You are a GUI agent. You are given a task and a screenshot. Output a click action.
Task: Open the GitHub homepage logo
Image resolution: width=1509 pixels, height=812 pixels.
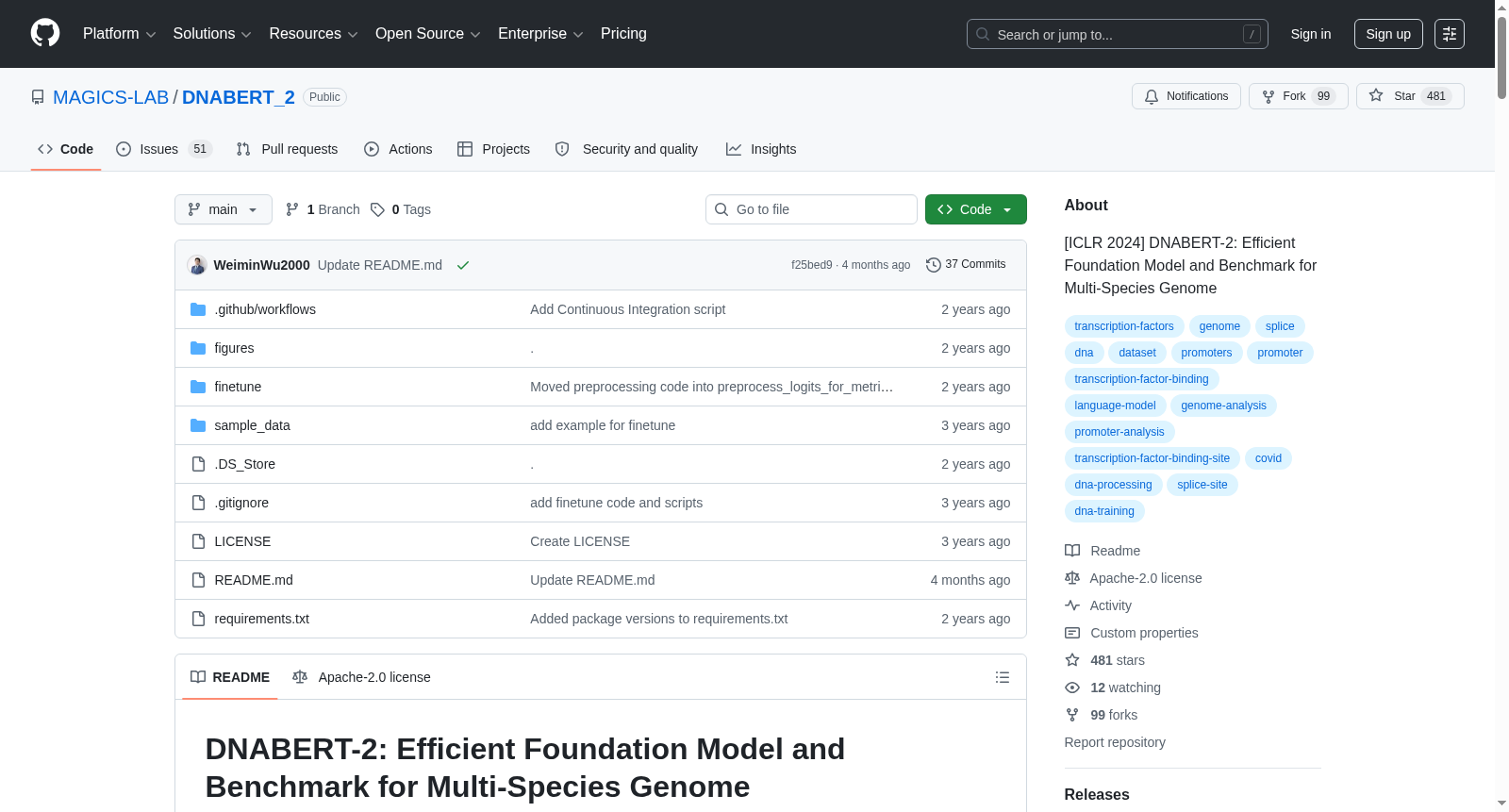pos(45,34)
